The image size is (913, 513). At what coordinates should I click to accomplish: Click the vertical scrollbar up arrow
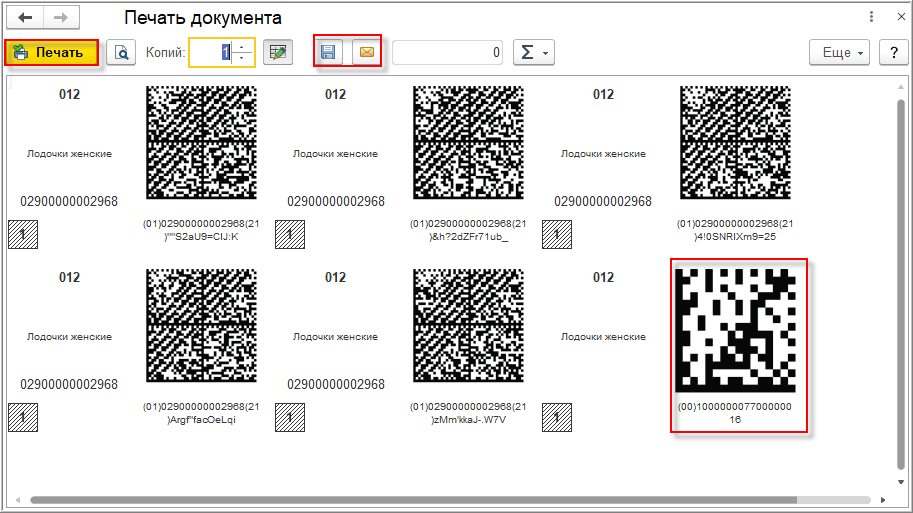pyautogui.click(x=901, y=87)
